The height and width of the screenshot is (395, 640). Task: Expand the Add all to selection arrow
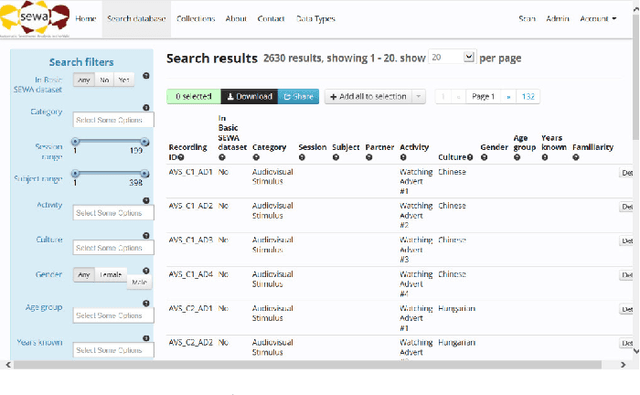(x=418, y=97)
